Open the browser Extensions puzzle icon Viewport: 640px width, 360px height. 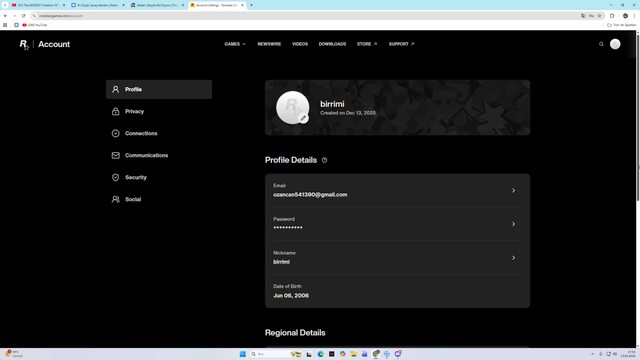tap(612, 16)
